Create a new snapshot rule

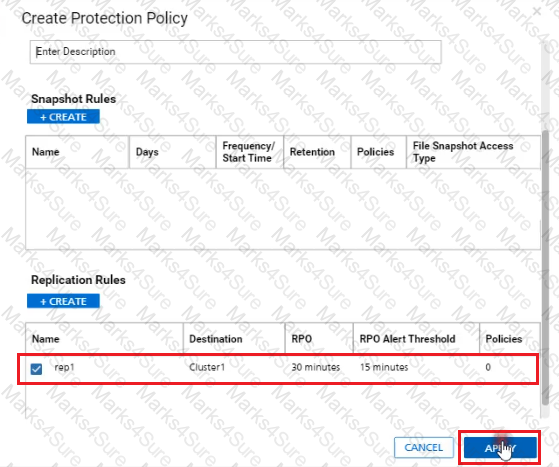click(x=63, y=117)
